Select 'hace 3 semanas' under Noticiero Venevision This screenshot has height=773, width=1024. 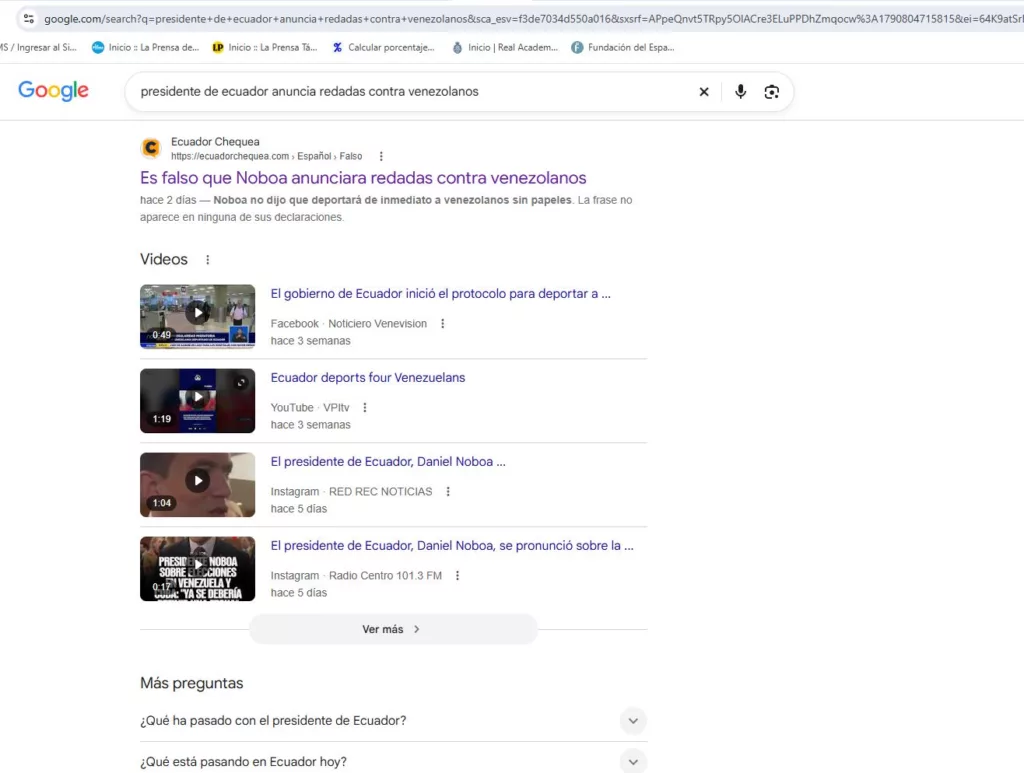[x=310, y=341]
